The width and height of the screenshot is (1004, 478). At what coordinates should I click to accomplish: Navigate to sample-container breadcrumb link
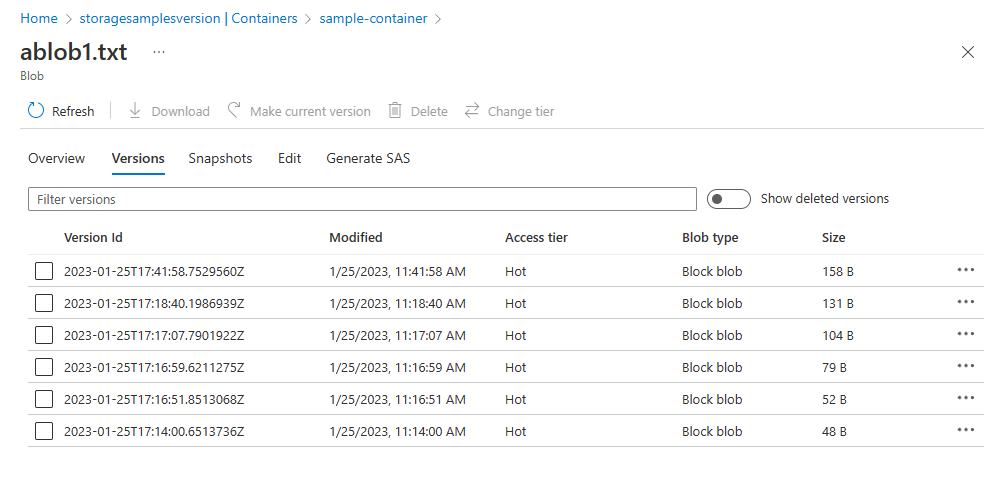pyautogui.click(x=373, y=18)
